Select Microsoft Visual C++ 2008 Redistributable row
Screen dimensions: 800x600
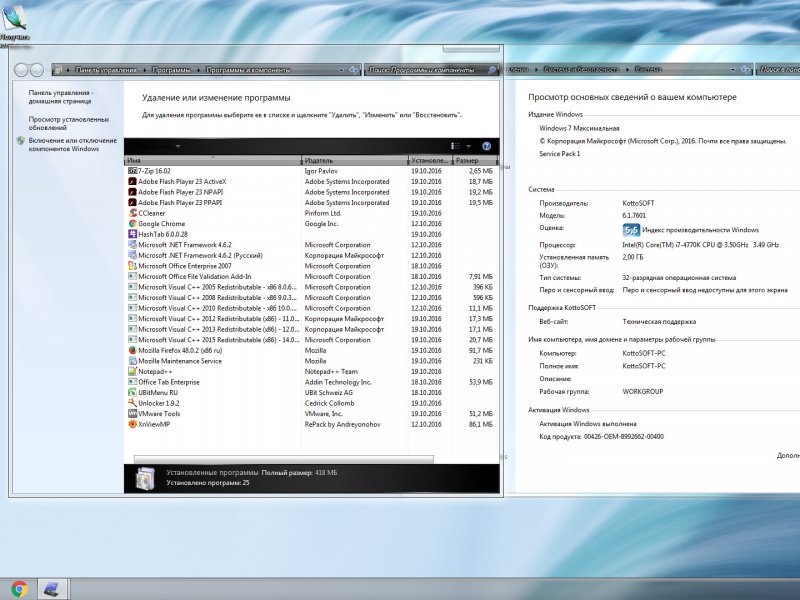point(311,297)
